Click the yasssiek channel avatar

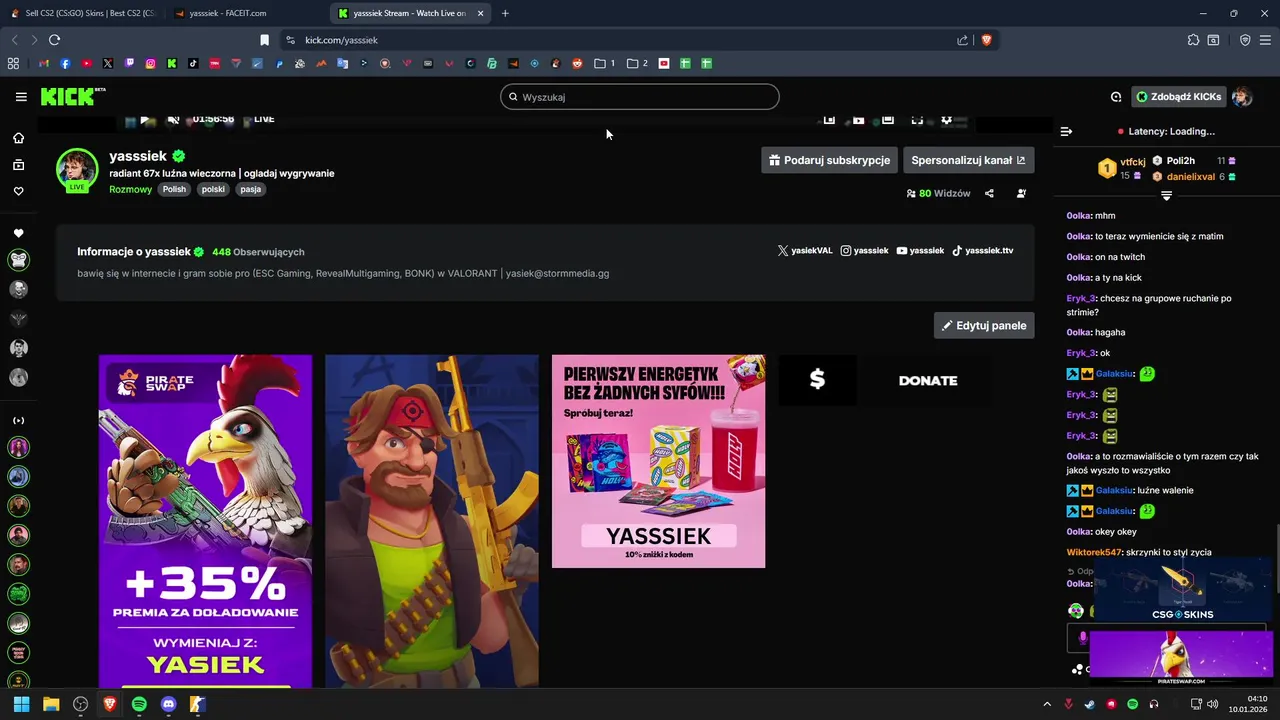point(77,168)
